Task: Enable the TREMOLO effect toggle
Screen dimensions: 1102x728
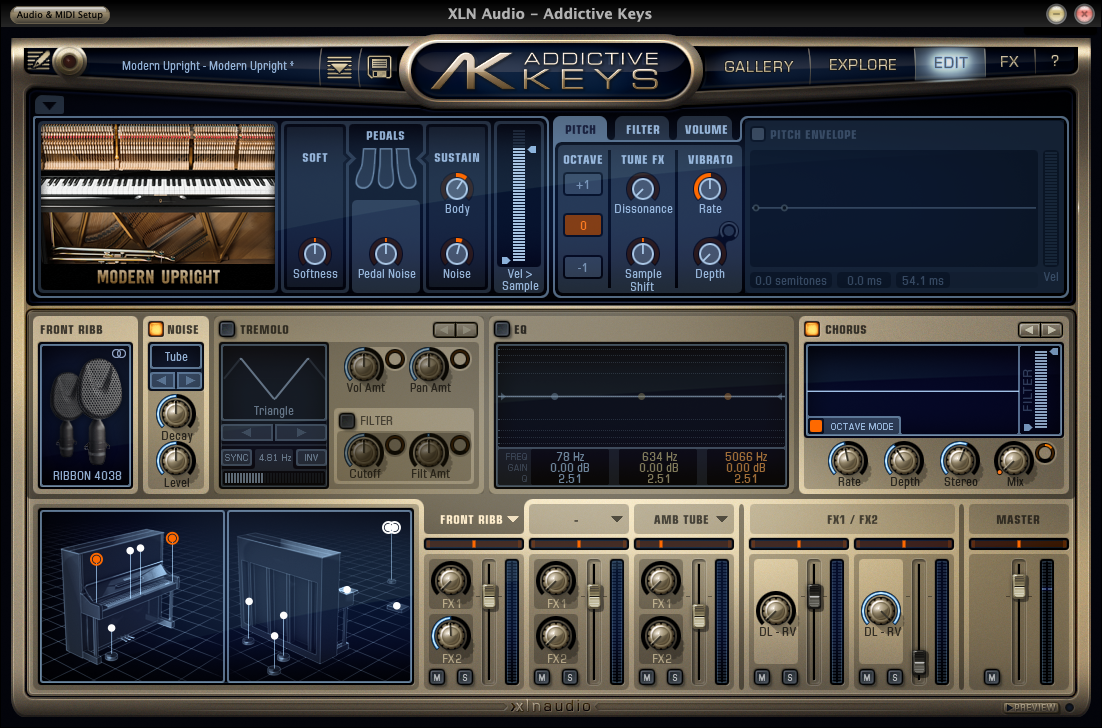Action: [x=229, y=328]
